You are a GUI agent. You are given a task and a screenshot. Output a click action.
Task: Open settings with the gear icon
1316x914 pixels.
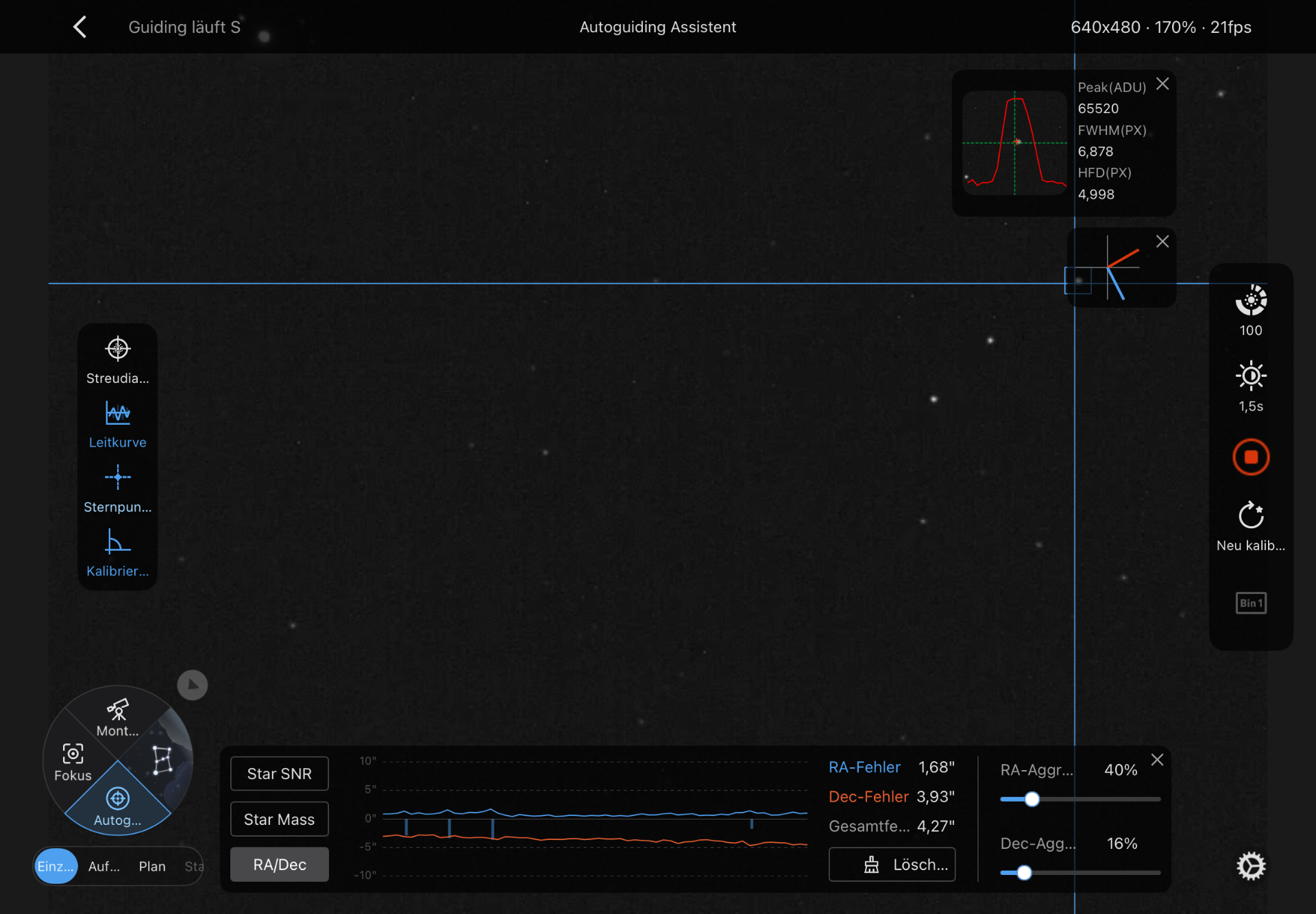pyautogui.click(x=1251, y=866)
